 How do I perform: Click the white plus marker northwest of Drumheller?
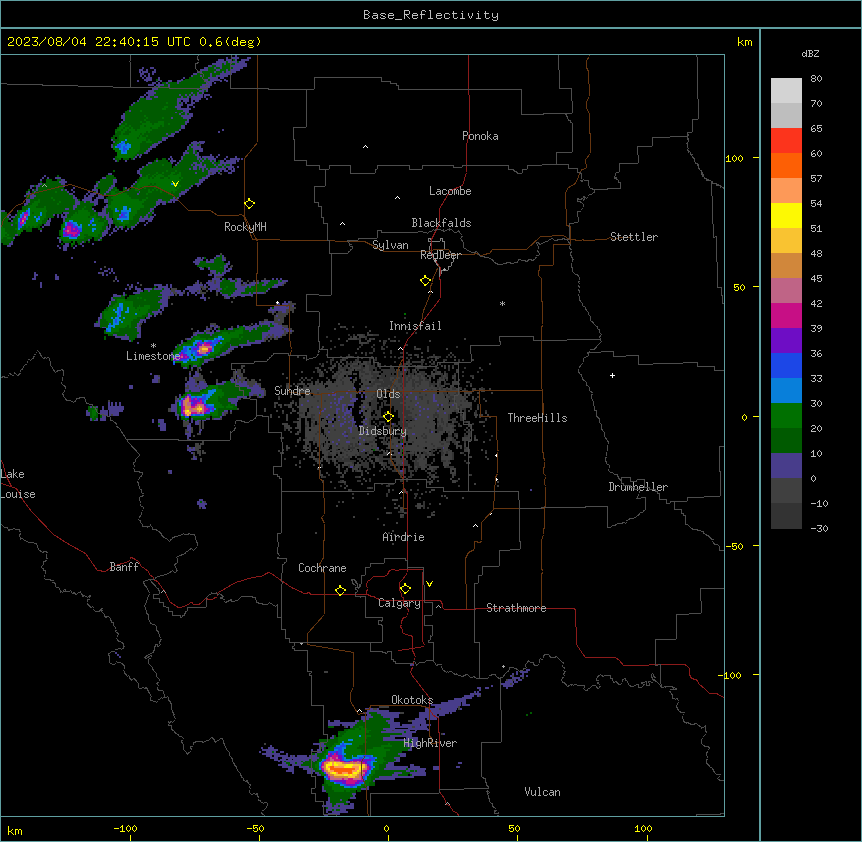tap(612, 375)
